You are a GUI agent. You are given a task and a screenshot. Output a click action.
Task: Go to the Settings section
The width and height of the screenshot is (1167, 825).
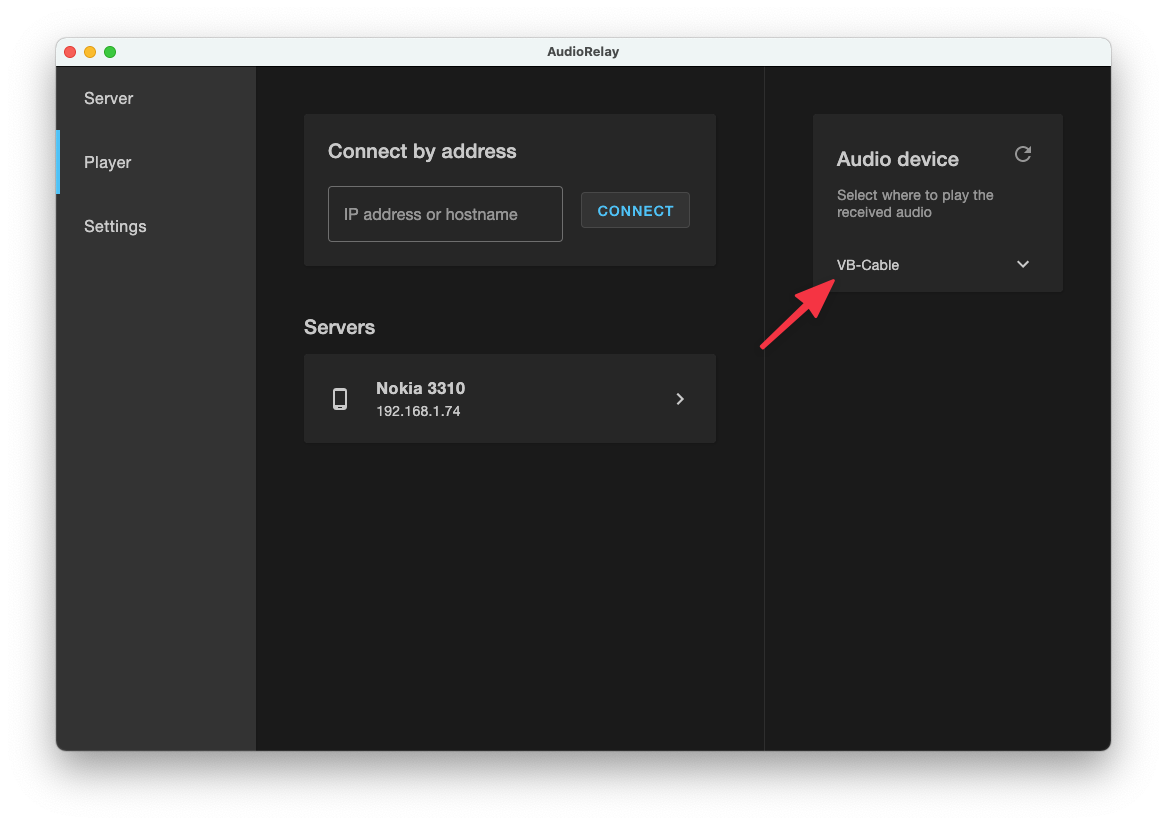(115, 226)
